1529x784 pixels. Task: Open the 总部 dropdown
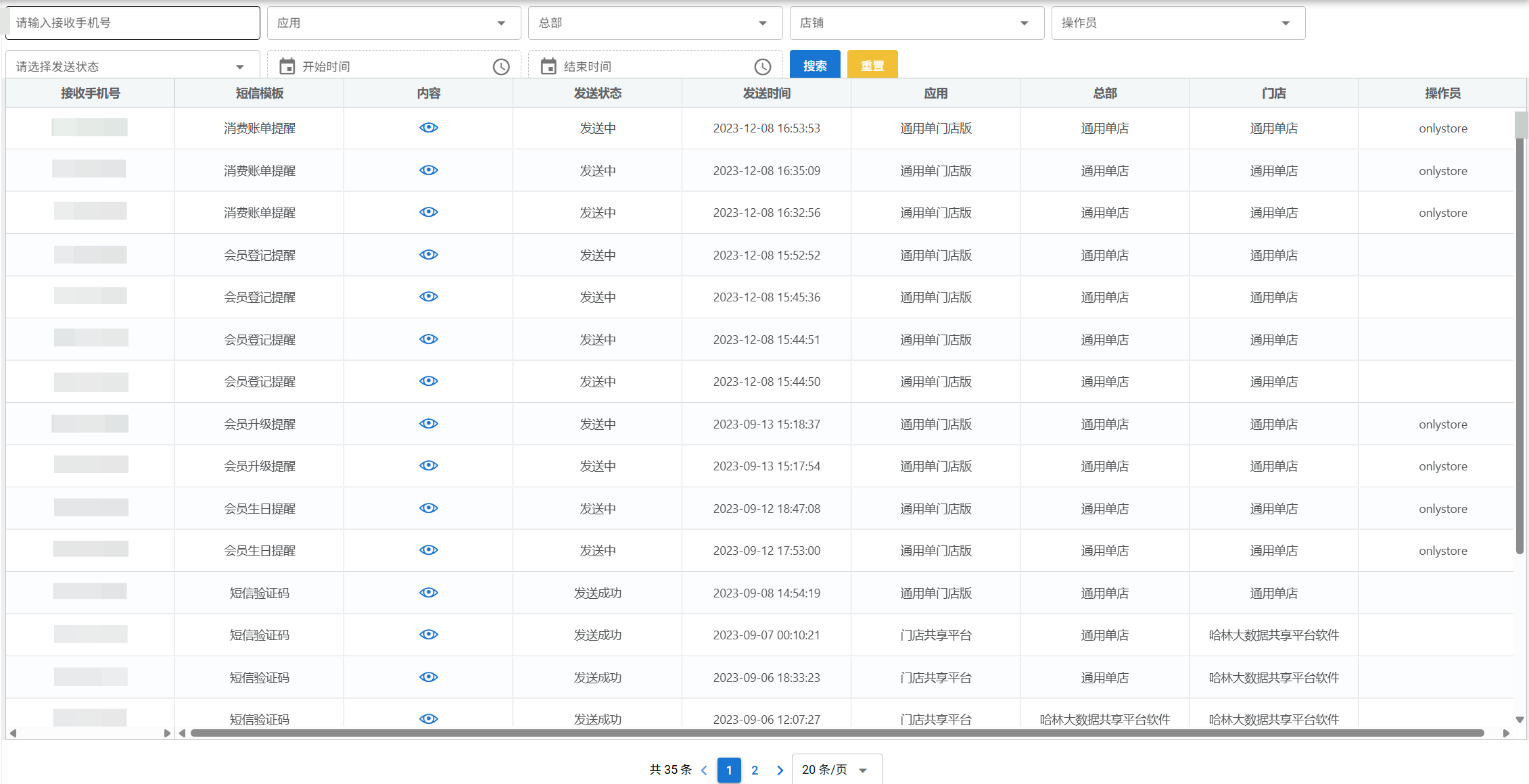(x=655, y=23)
